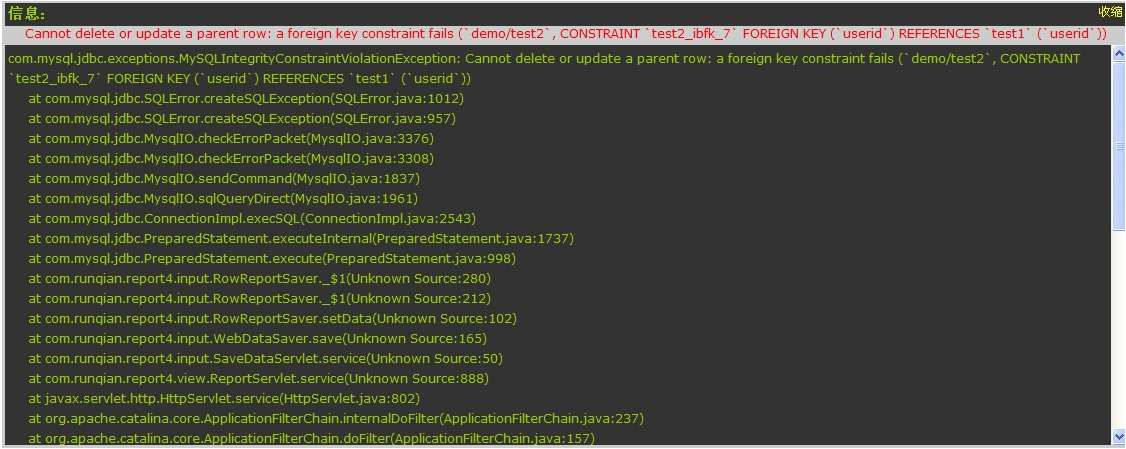Click the ApplicationFilterChain.internalDoFilter line
The width and height of the screenshot is (1126, 449).
(336, 418)
